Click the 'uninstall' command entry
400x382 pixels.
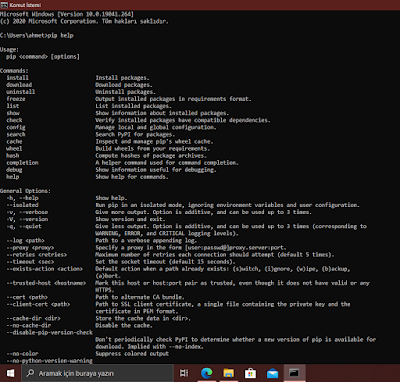(x=20, y=92)
